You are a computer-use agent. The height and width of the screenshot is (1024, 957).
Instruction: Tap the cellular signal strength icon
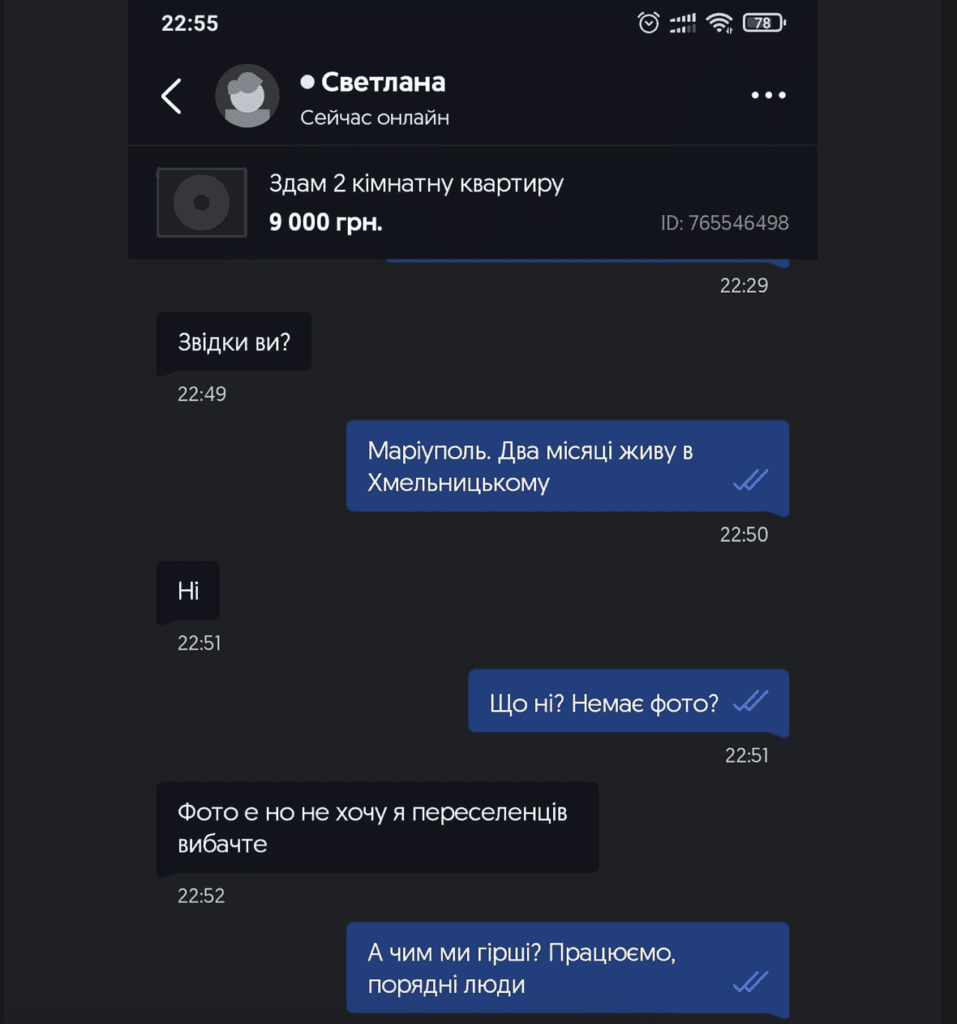[x=683, y=23]
